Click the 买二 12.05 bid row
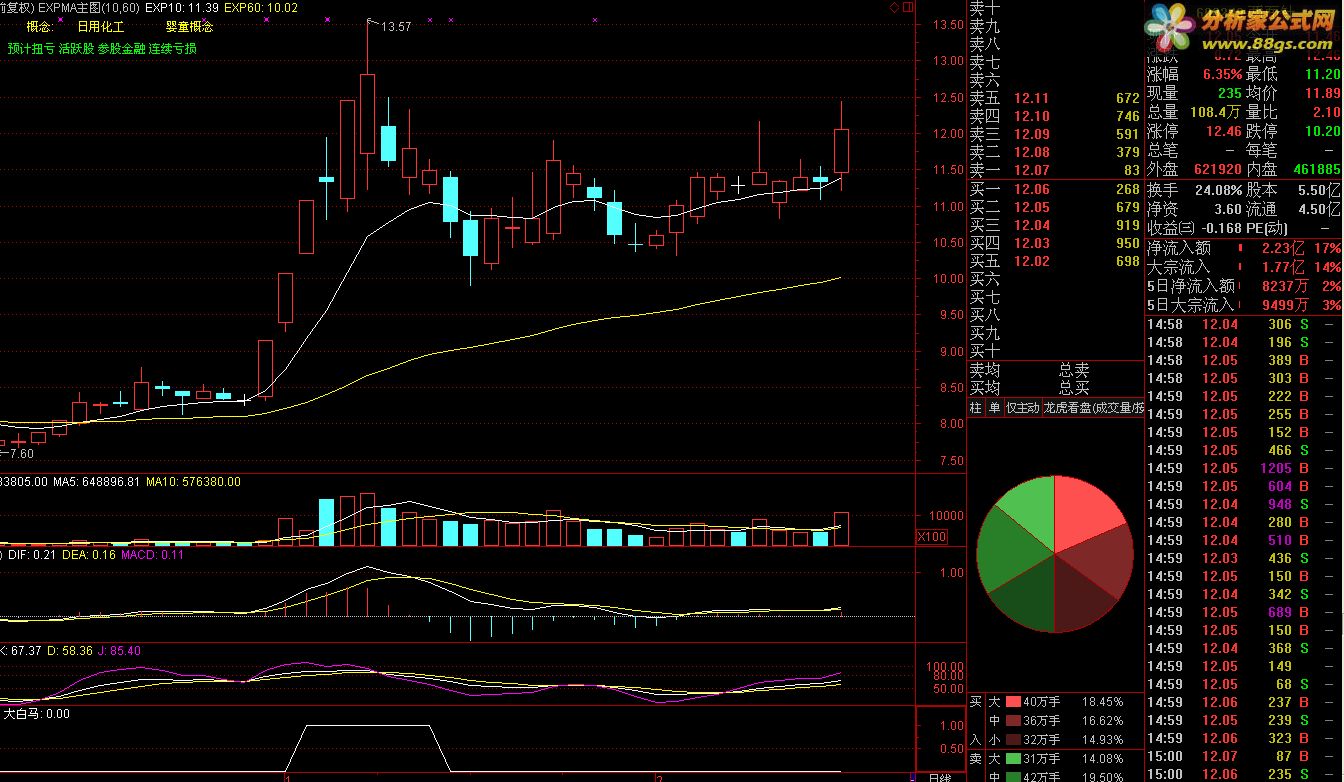Screen dimensions: 1344x782 tap(1055, 207)
